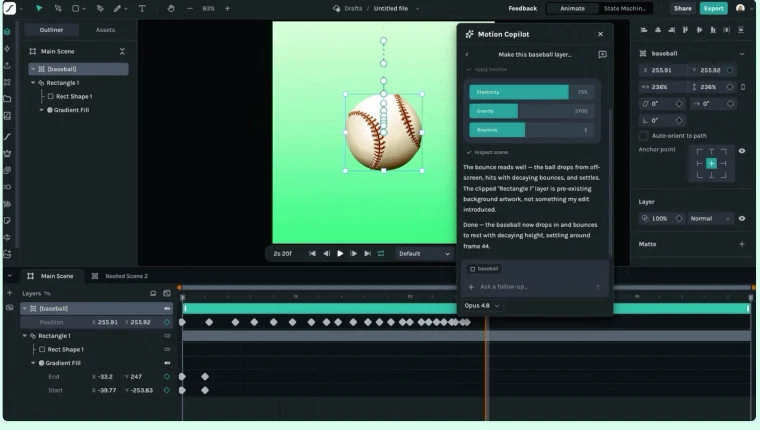
Task: Align selection to top edge
Action: point(685,30)
